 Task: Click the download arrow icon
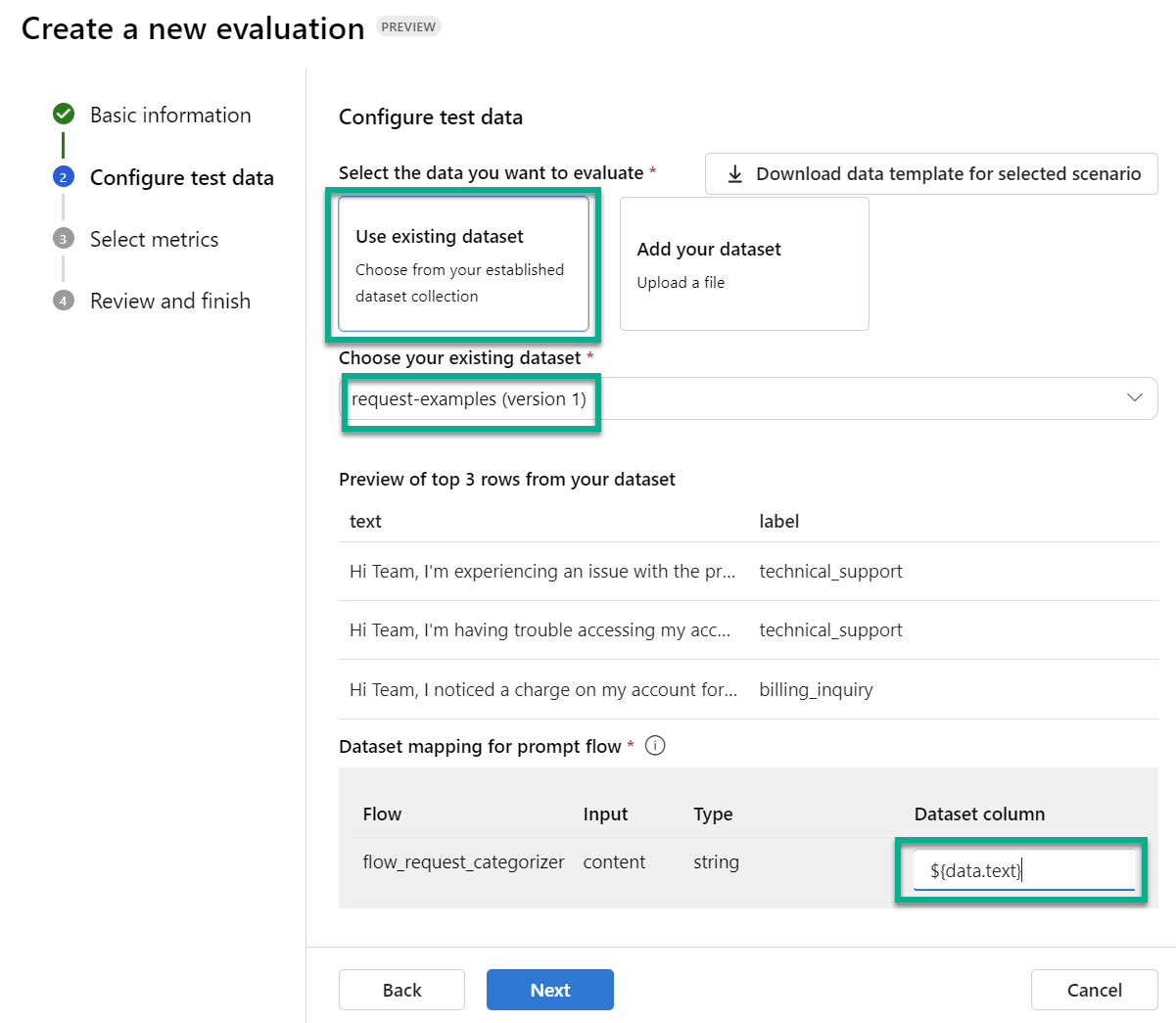coord(734,174)
